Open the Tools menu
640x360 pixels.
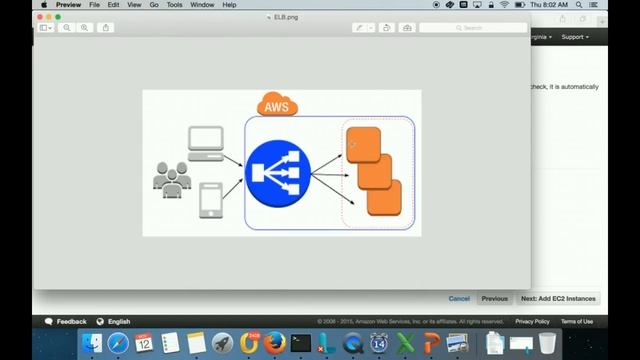coord(174,5)
